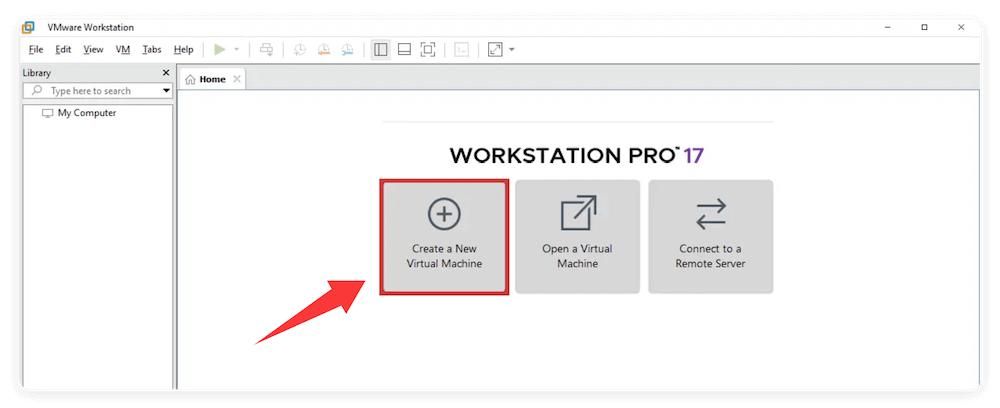
Task: Open the Tabs menu
Action: [x=152, y=50]
